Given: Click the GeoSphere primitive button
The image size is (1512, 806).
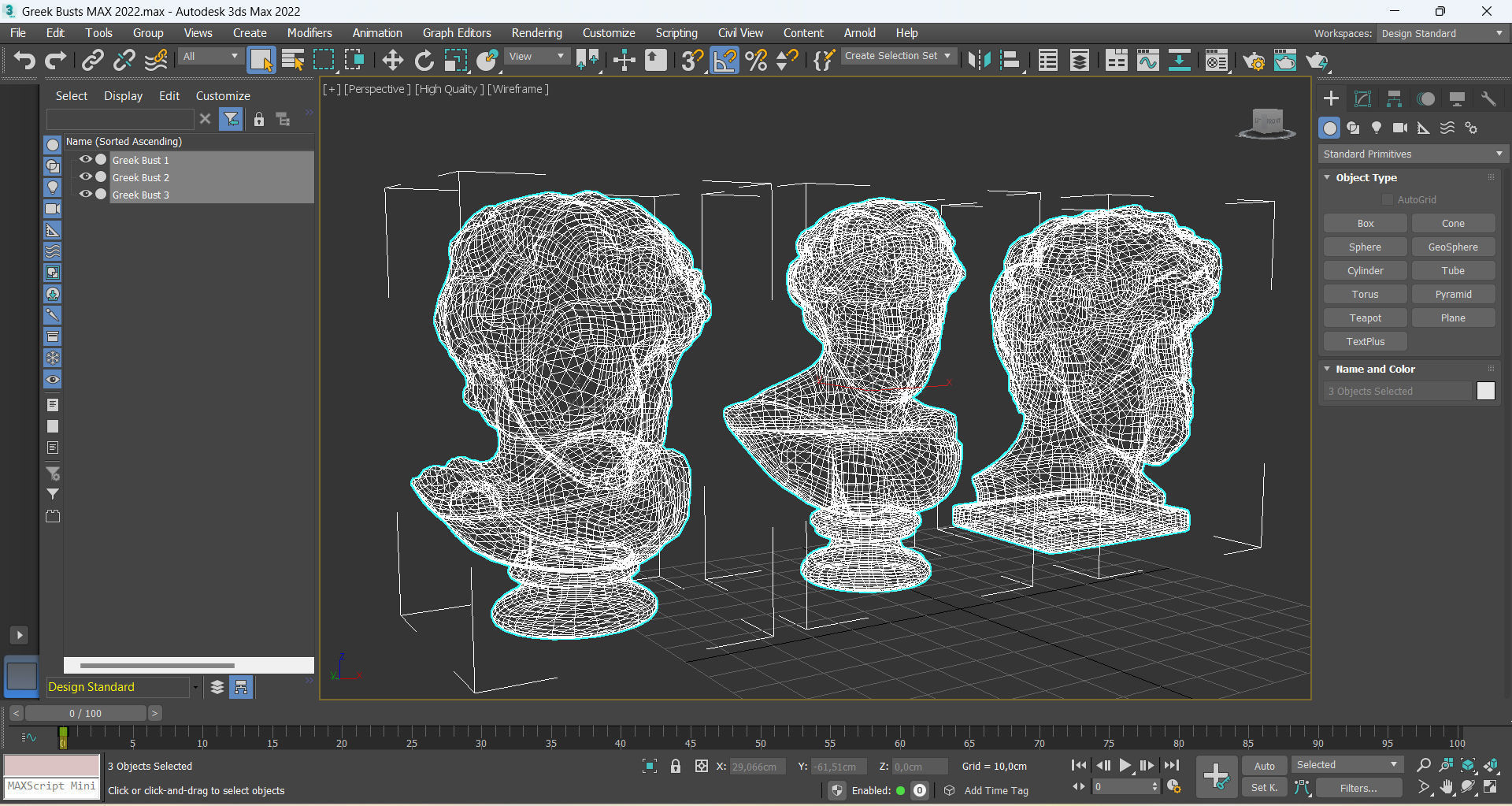Looking at the screenshot, I should click(x=1453, y=247).
